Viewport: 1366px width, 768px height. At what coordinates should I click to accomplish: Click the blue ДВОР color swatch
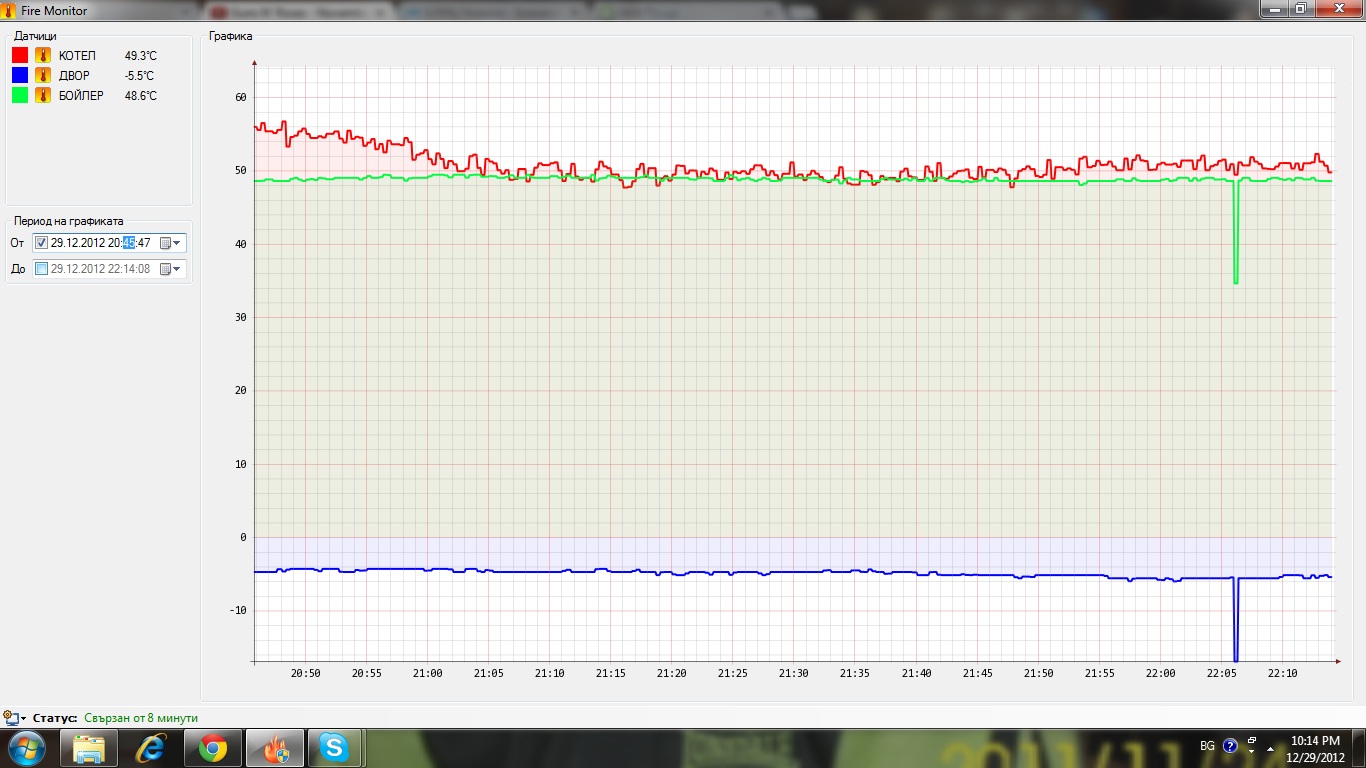tap(20, 76)
